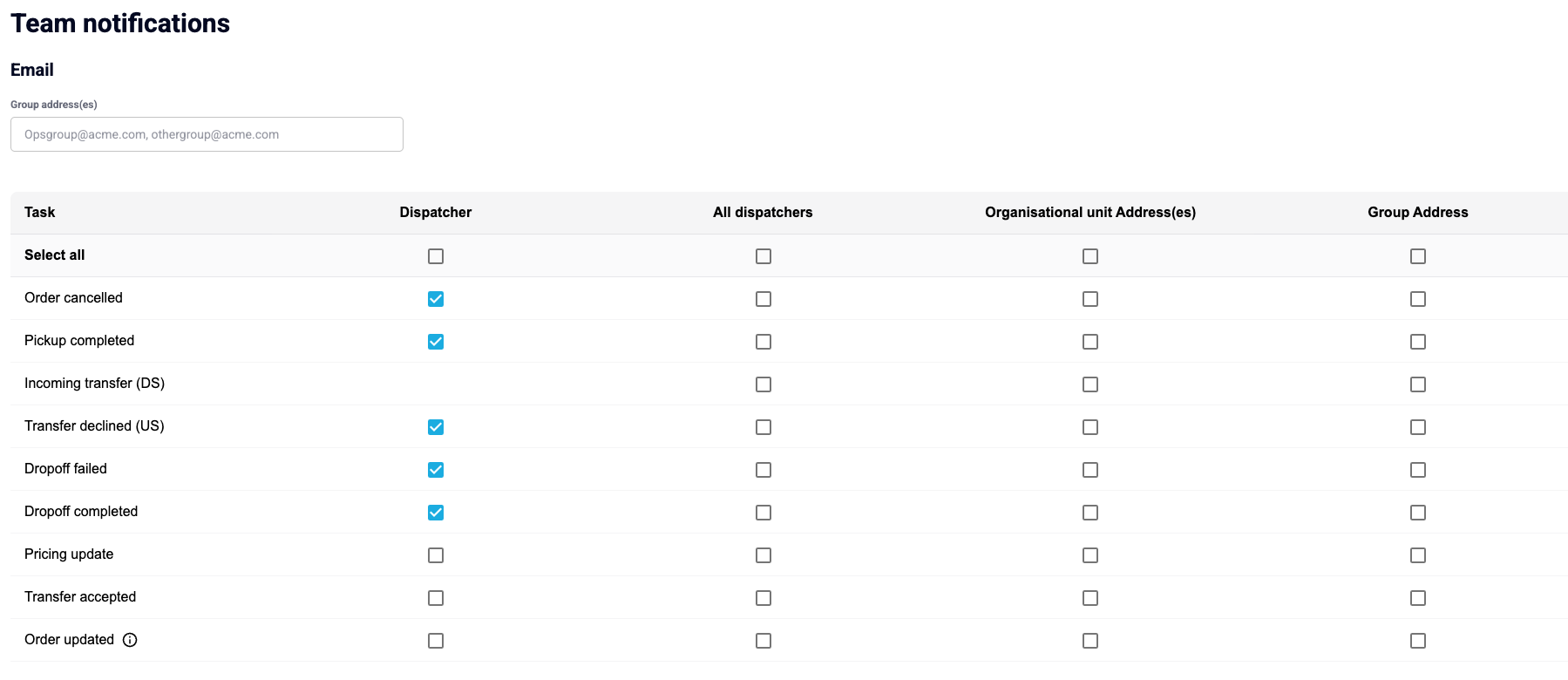The width and height of the screenshot is (1568, 680).
Task: Enable Pricing update for Dispatcher
Action: click(436, 555)
